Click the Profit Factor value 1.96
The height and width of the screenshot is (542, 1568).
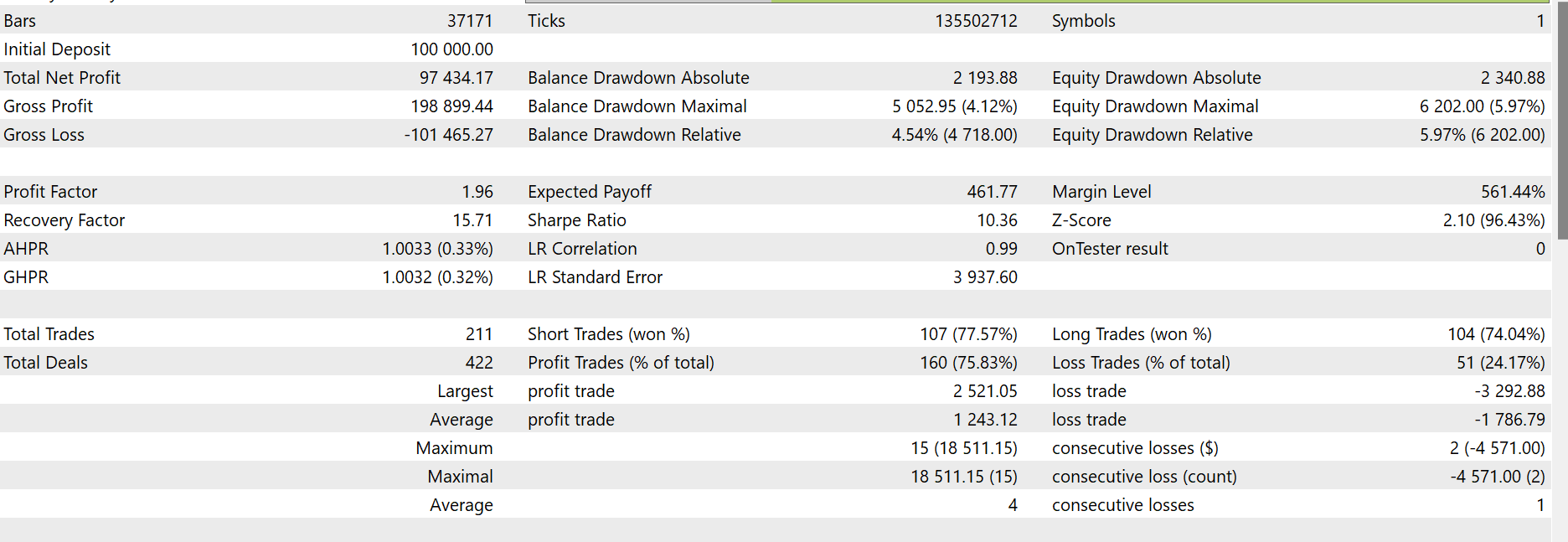point(477,192)
